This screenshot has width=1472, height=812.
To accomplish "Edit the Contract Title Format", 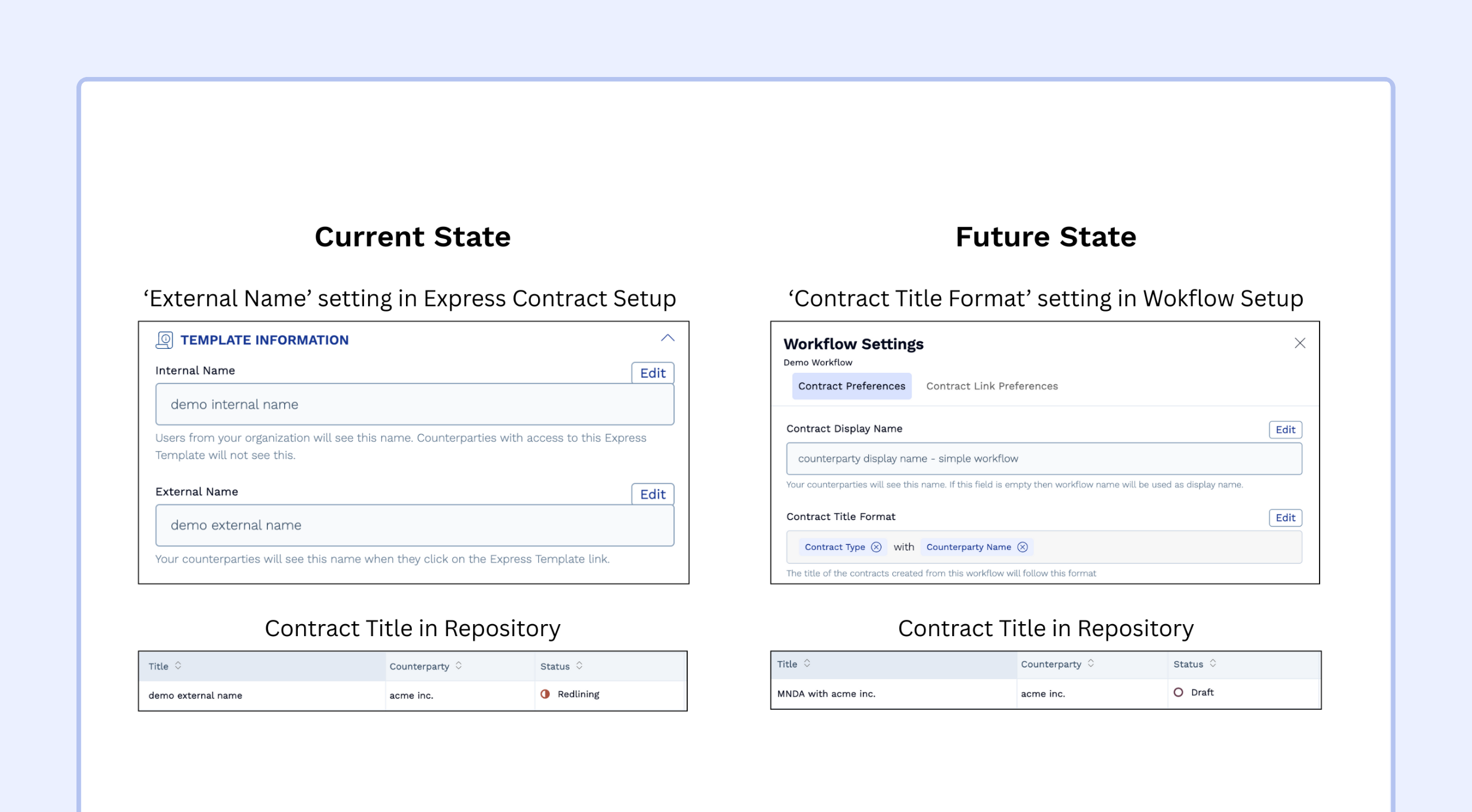I will pyautogui.click(x=1285, y=518).
